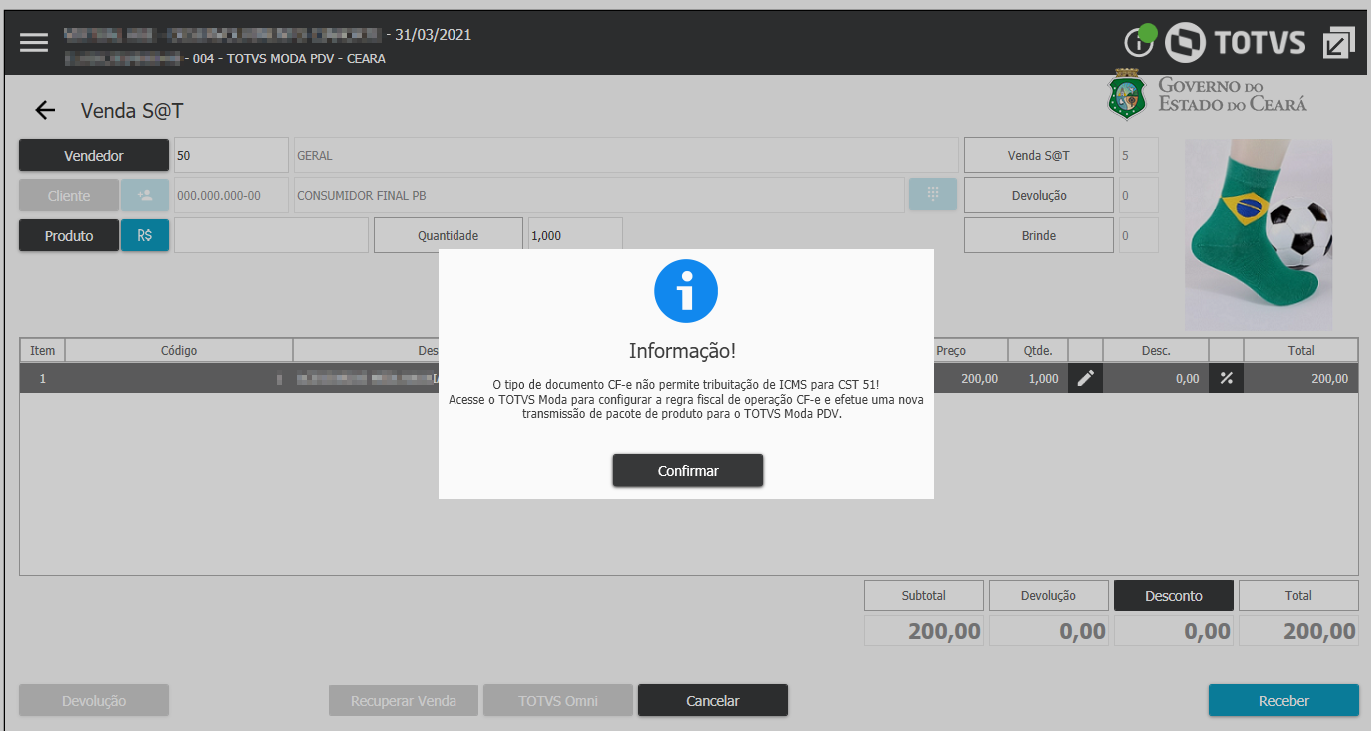Click the Total column header in the table
The image size is (1371, 731).
coord(1301,350)
